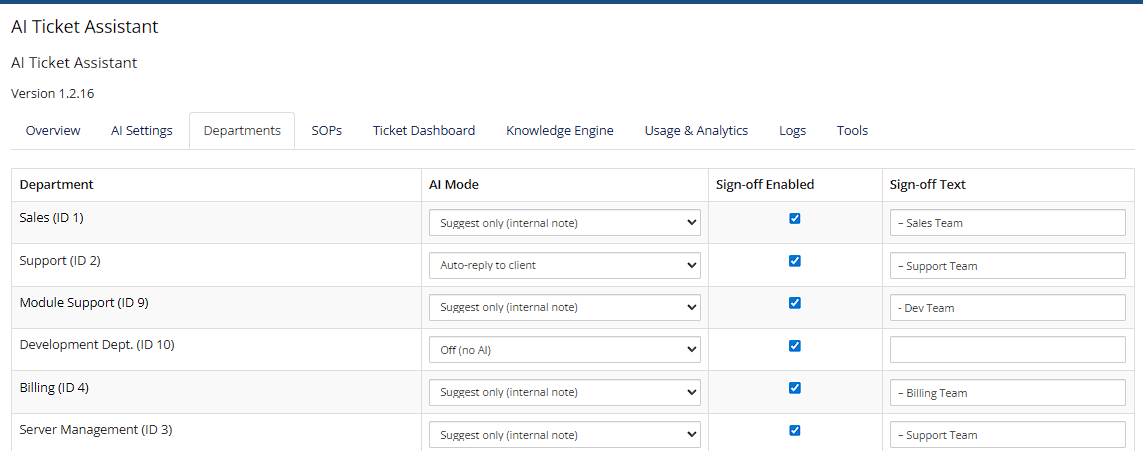Click the empty Development Dept. sign-off text field

point(1007,350)
